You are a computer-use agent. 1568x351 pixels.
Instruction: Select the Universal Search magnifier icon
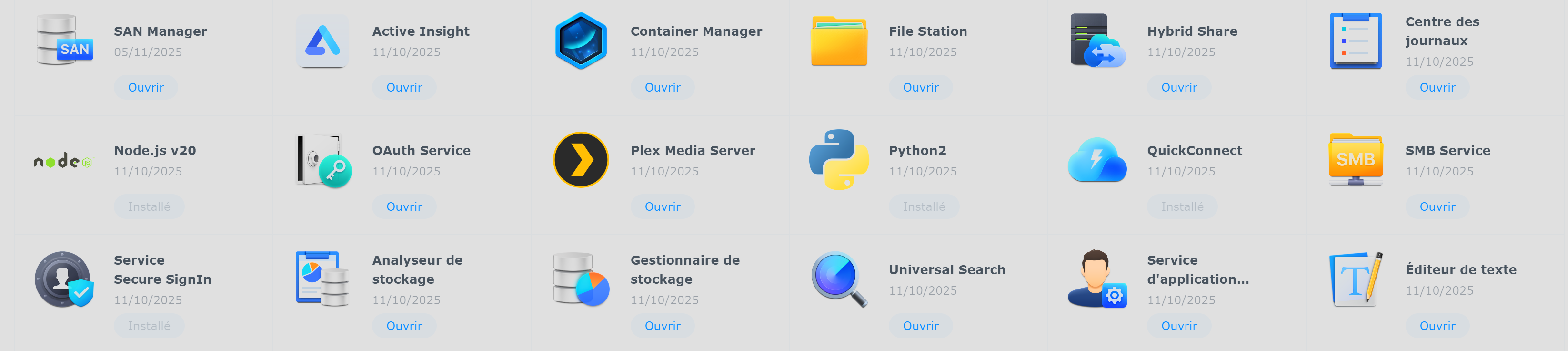[839, 279]
